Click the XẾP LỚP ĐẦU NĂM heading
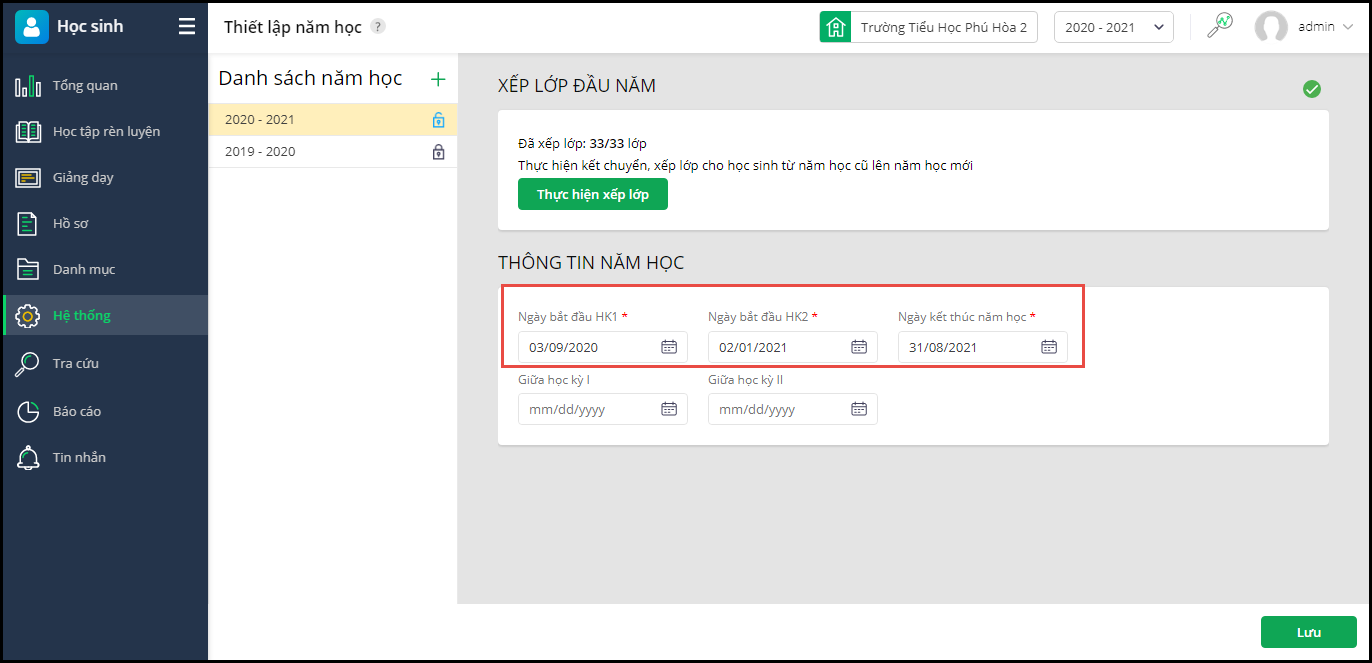This screenshot has width=1372, height=663. (577, 86)
